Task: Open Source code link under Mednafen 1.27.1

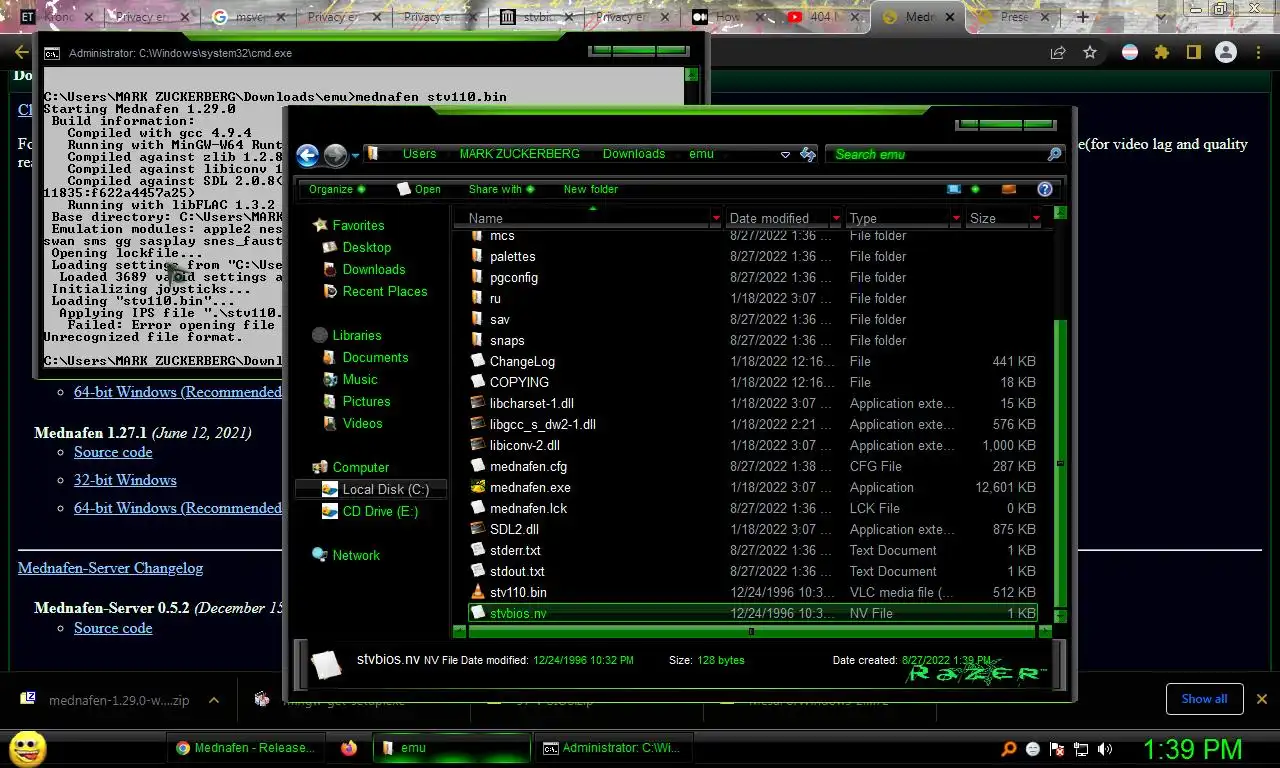Action: click(113, 452)
